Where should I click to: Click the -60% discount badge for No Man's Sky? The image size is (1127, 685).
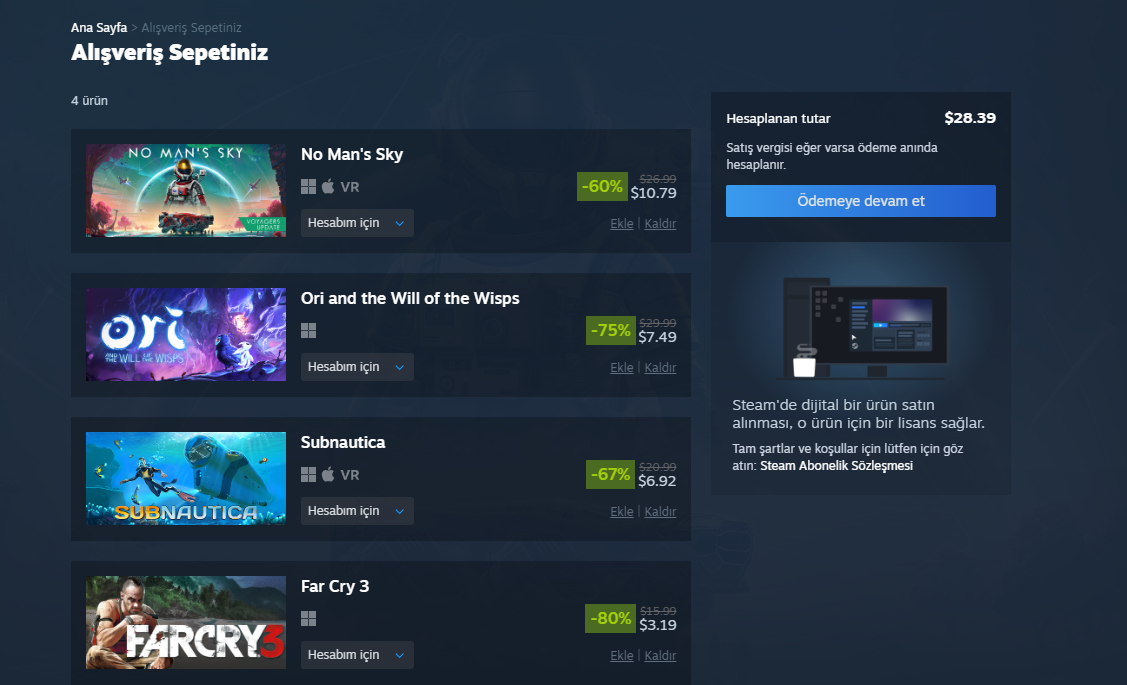(602, 187)
